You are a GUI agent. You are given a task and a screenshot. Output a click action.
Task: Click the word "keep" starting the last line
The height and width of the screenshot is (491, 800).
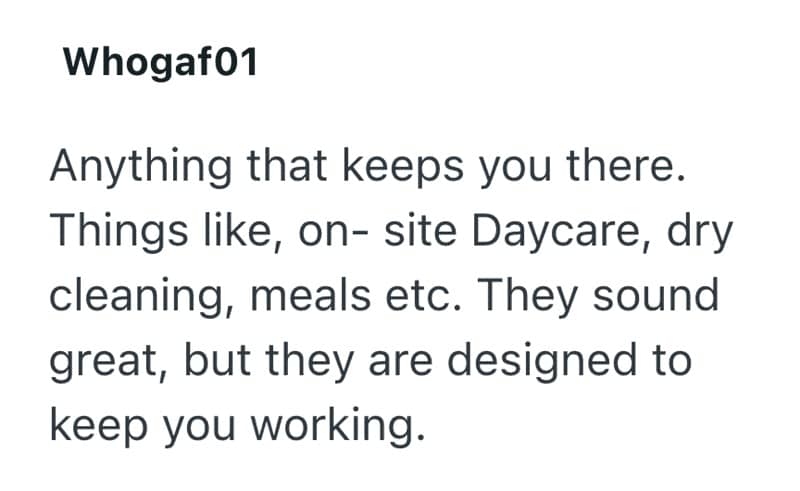pyautogui.click(x=96, y=427)
